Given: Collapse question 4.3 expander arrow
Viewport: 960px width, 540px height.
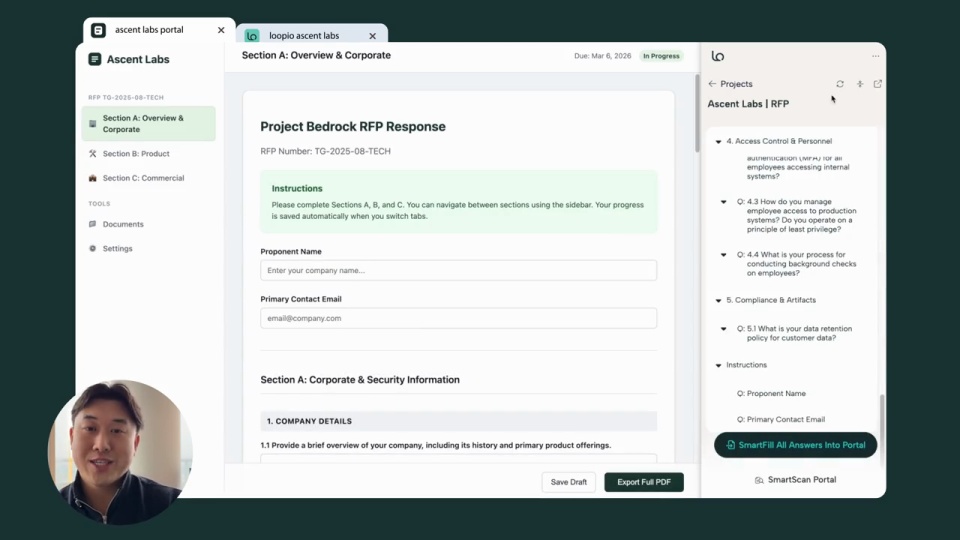Looking at the screenshot, I should pyautogui.click(x=724, y=201).
